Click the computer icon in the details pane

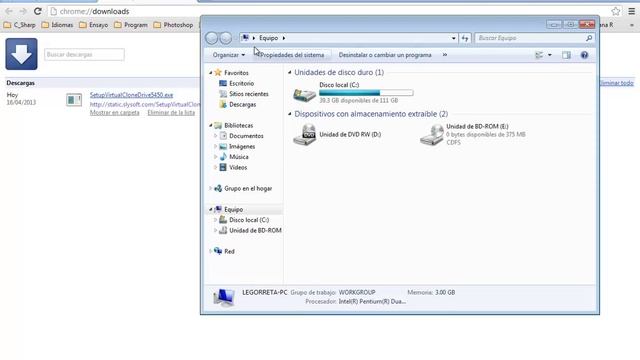[x=224, y=297]
